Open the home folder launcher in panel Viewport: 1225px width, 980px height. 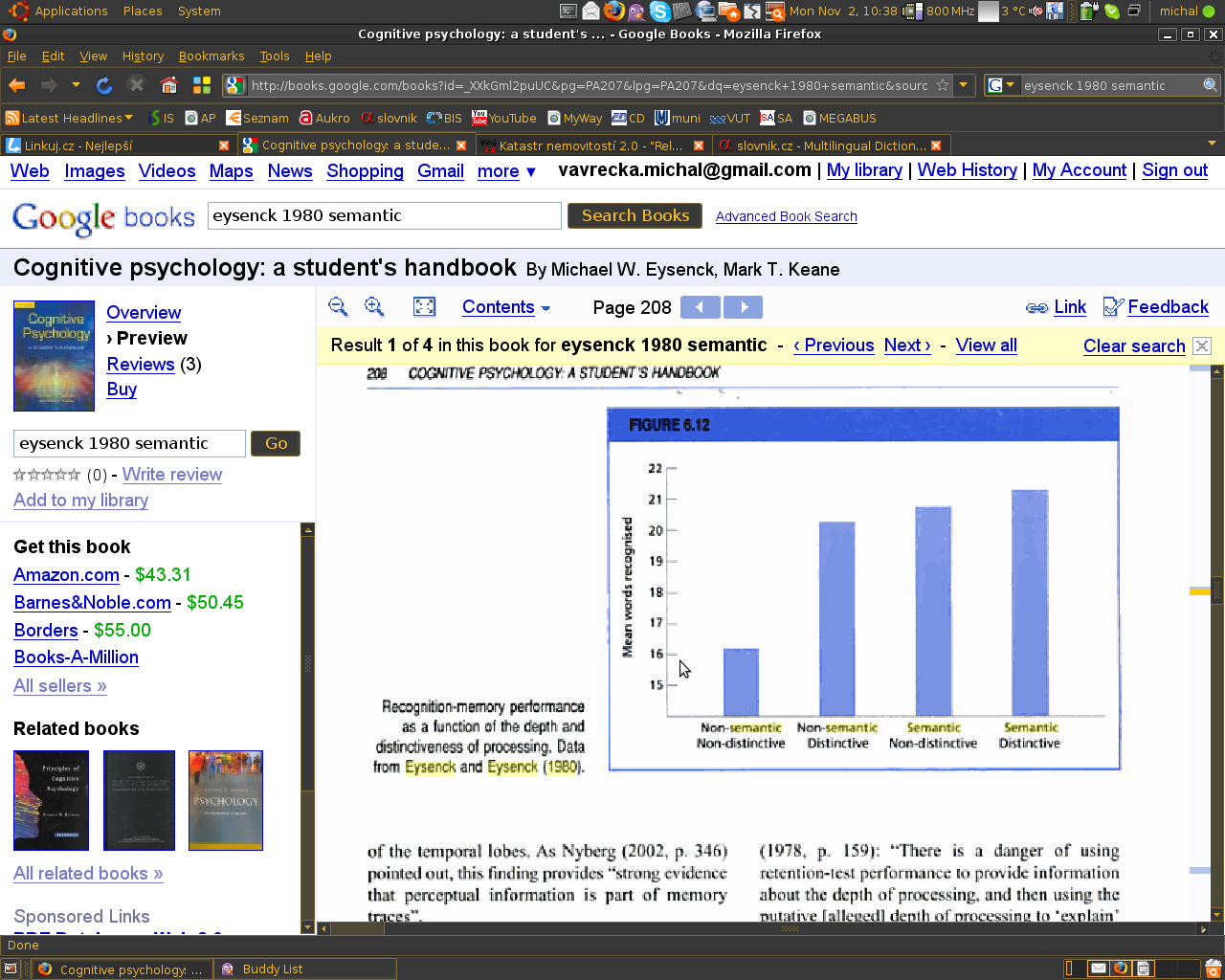729,11
